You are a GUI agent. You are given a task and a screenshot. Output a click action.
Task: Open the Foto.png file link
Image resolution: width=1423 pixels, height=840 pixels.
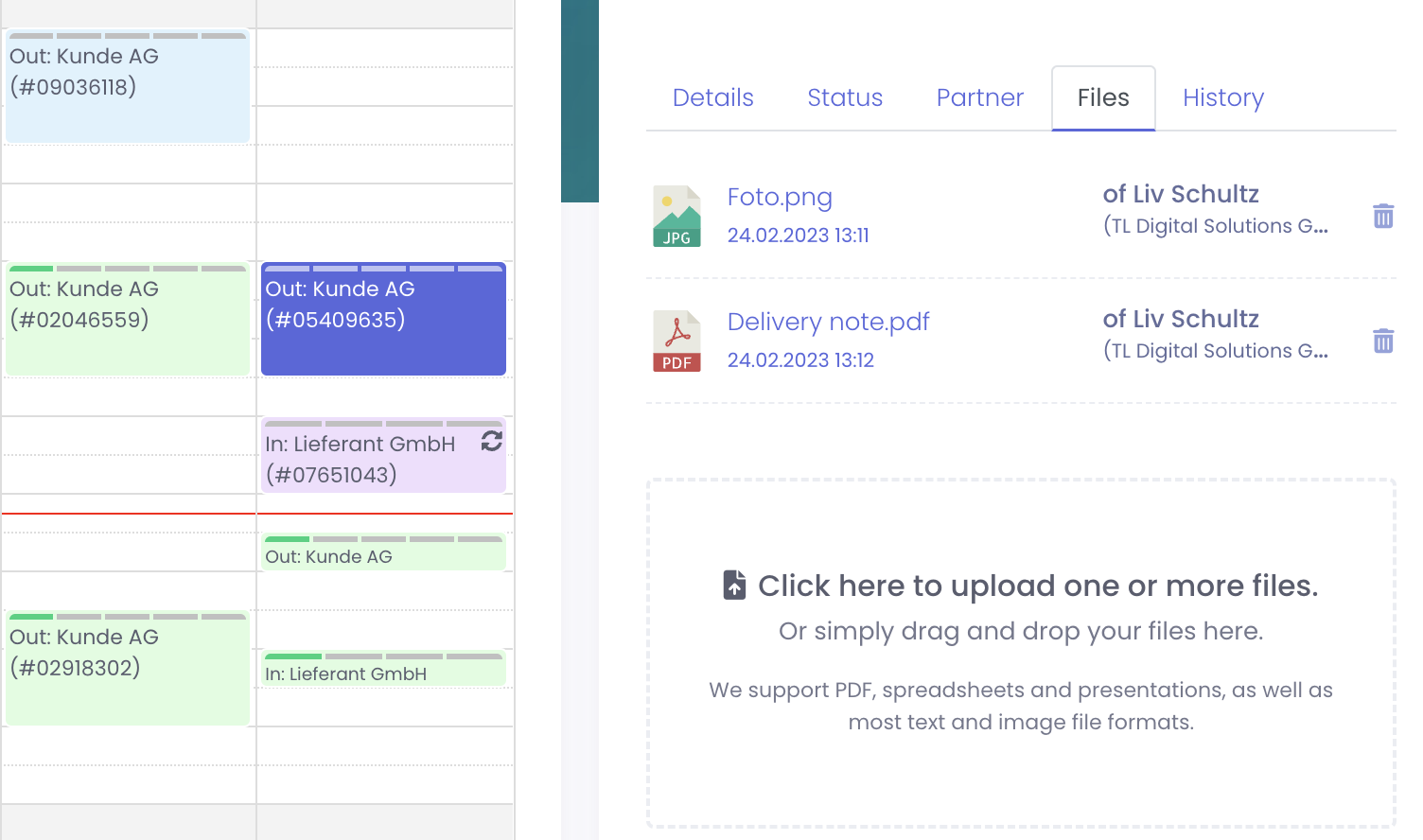tap(780, 197)
